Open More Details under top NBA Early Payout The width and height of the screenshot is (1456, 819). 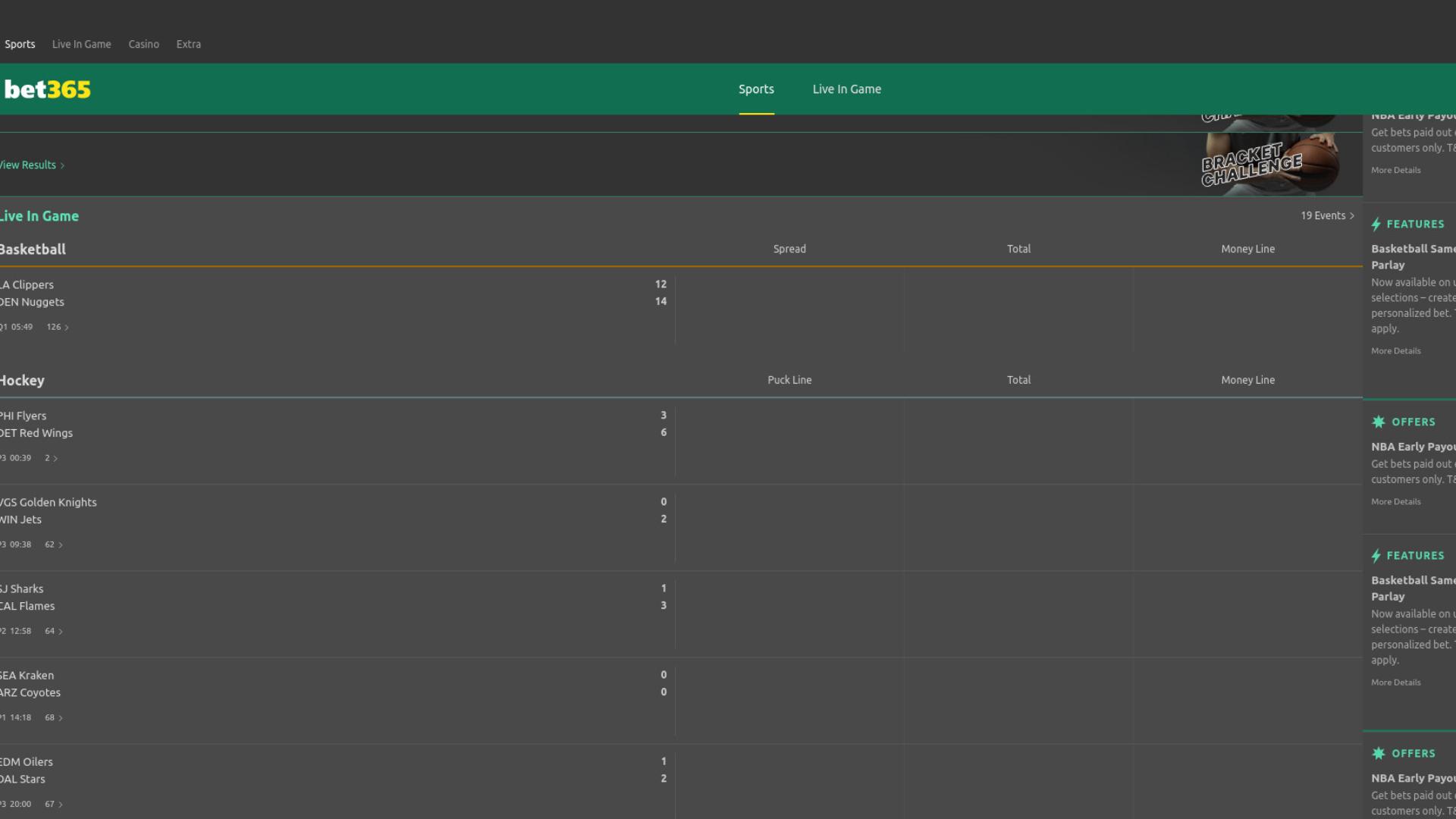(1395, 171)
